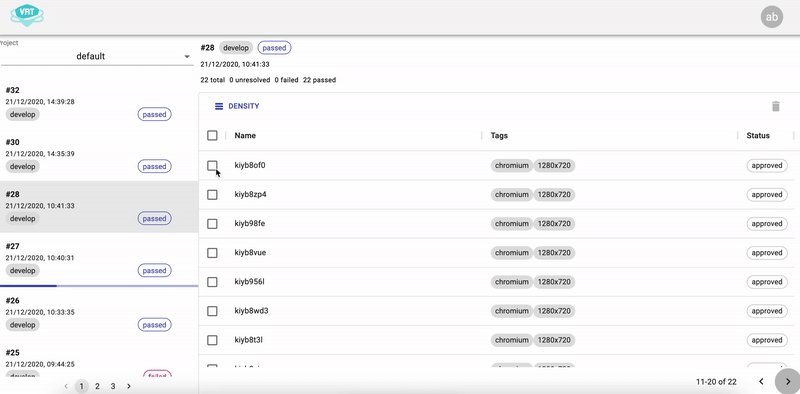Toggle the select-all checkbox in header
800x394 pixels.
click(x=212, y=135)
